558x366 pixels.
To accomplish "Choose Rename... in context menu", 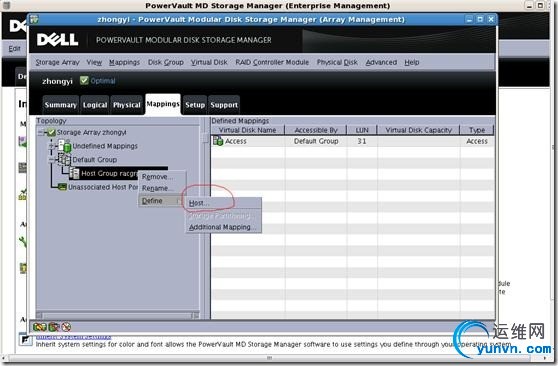I will pos(162,188).
